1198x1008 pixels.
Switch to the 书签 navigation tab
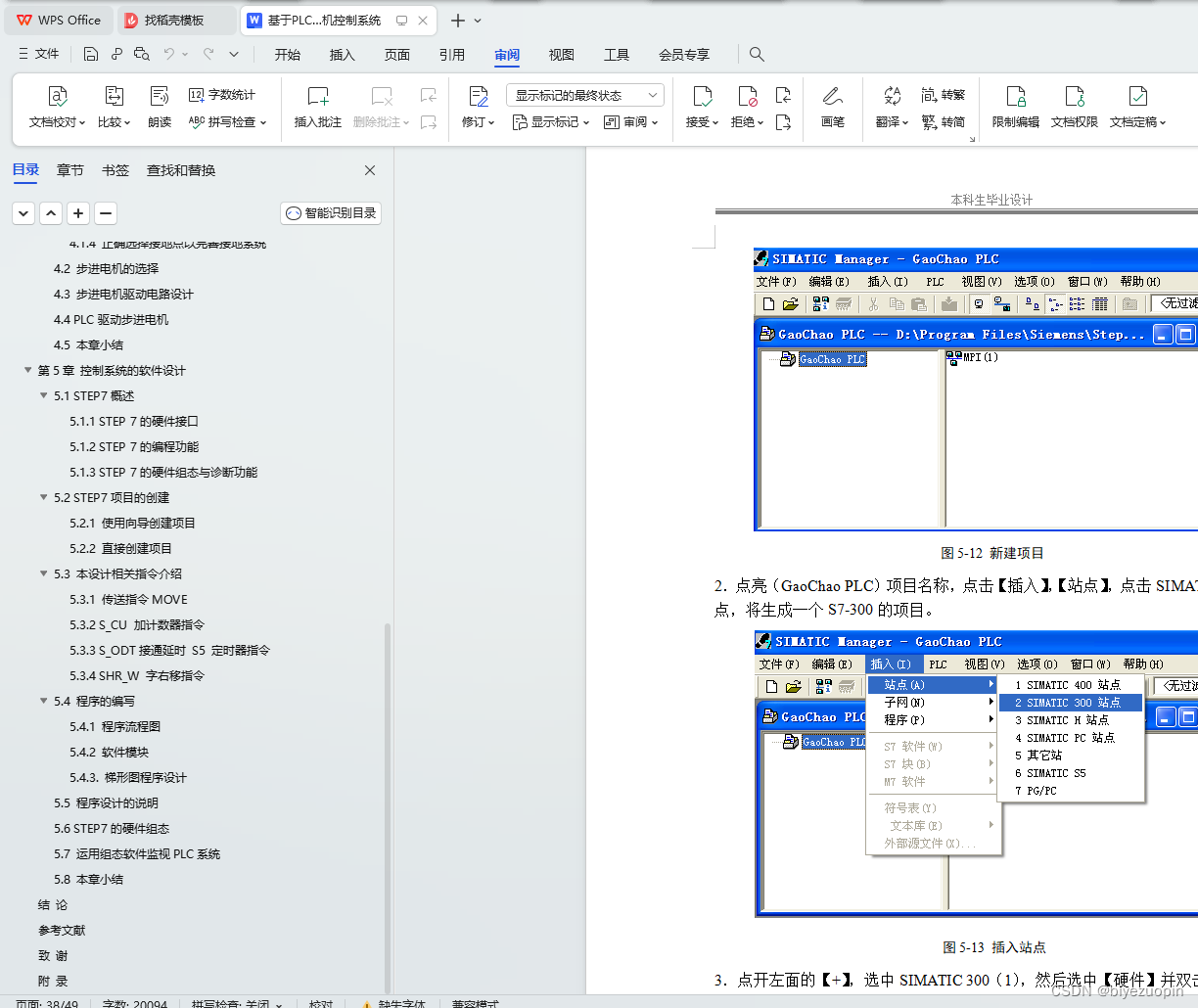click(115, 170)
